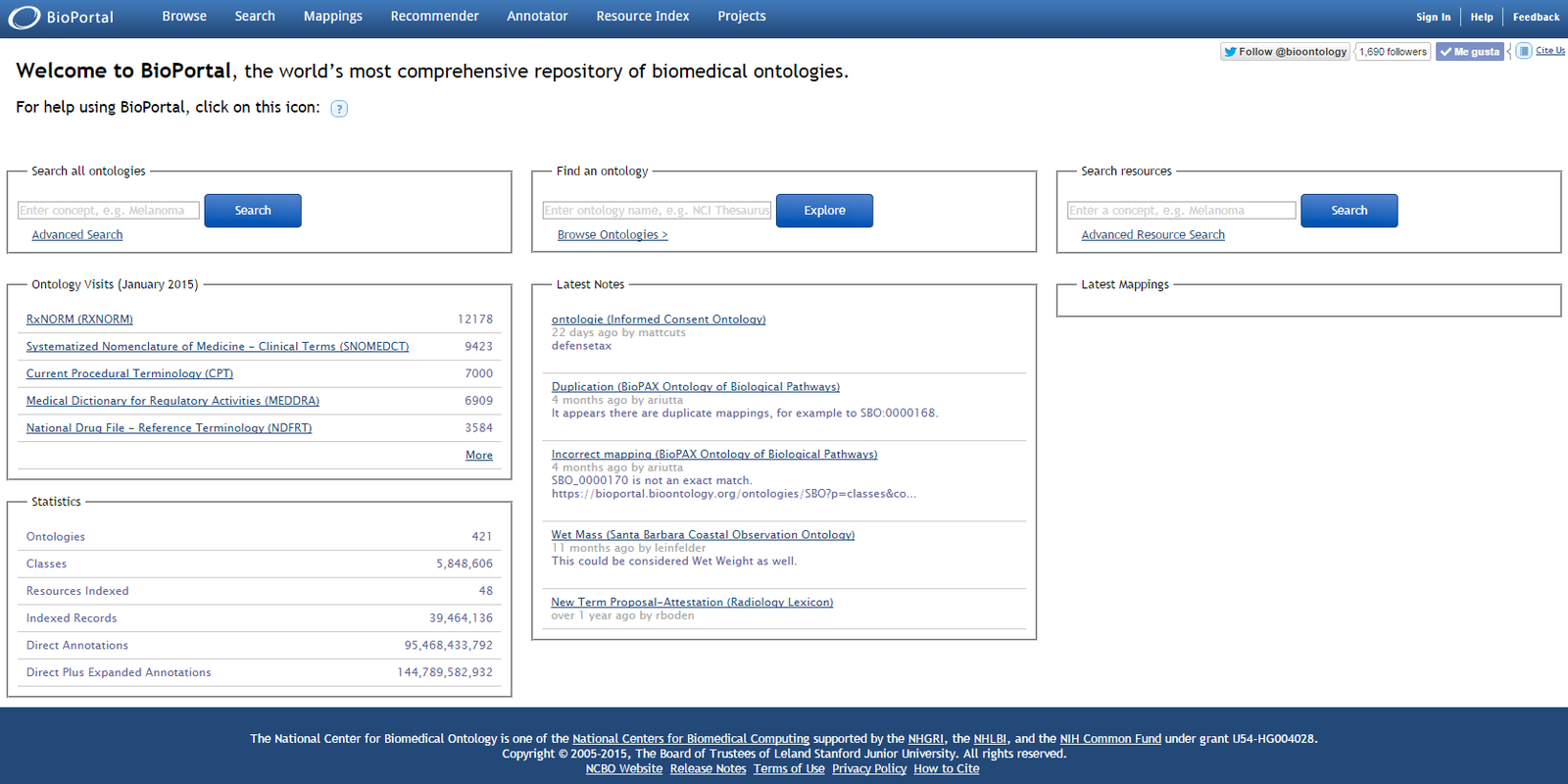Click Sign In at top right
This screenshot has height=784, width=1568.
click(1433, 17)
